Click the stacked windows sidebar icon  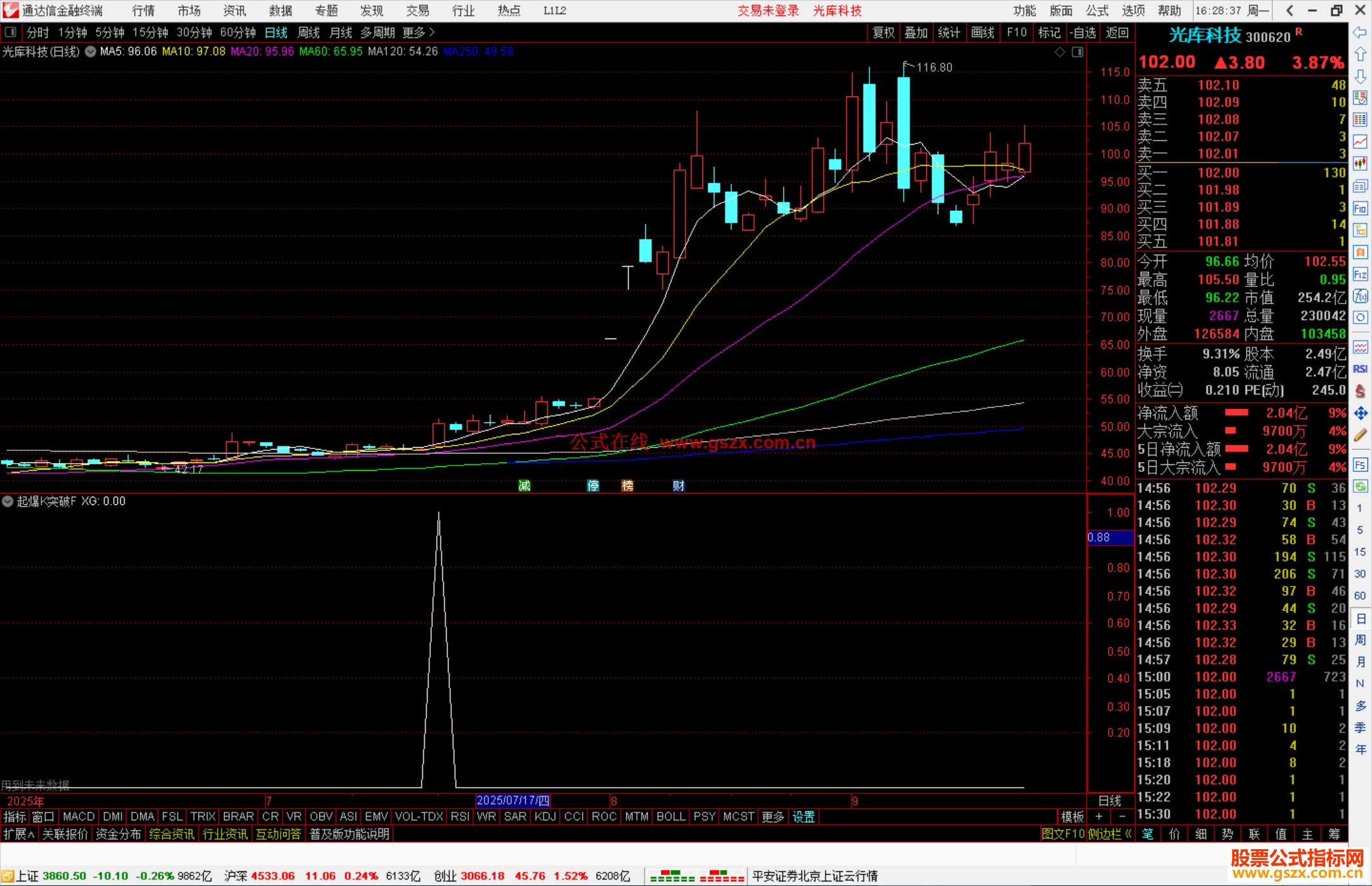pos(1360,186)
